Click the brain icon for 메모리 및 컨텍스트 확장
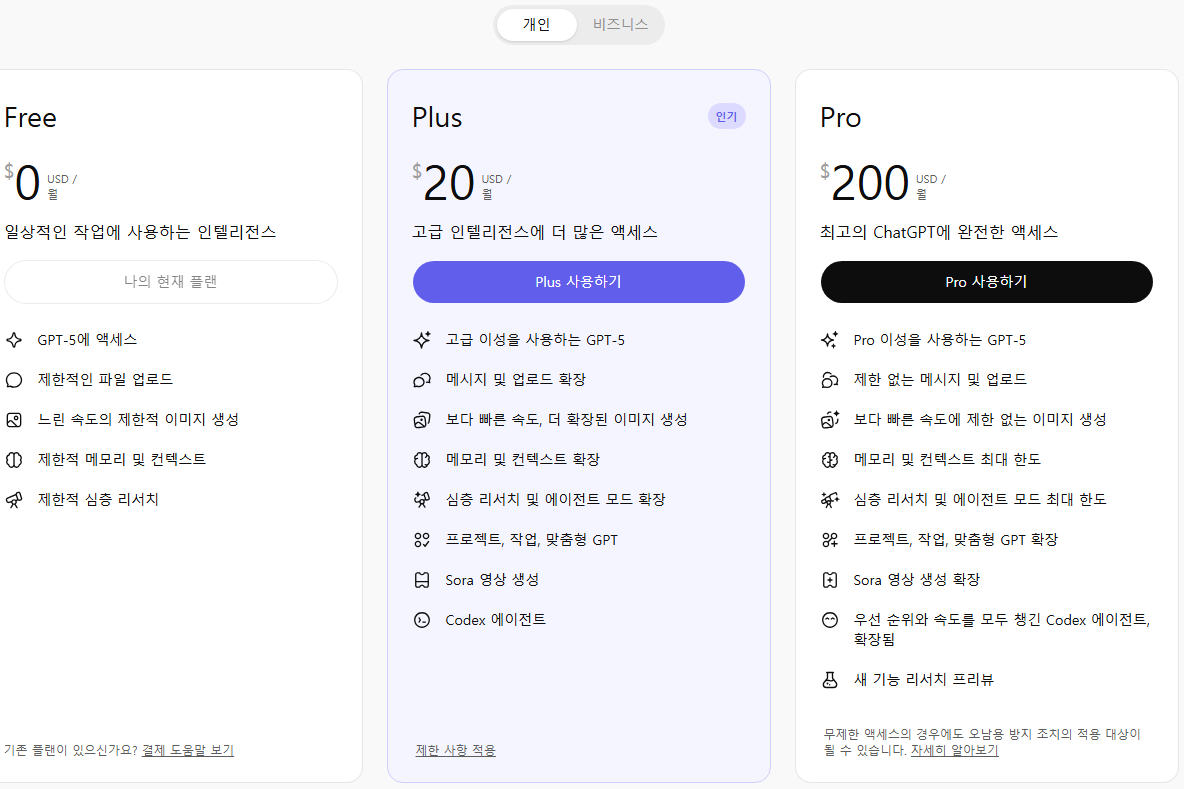 (x=422, y=460)
